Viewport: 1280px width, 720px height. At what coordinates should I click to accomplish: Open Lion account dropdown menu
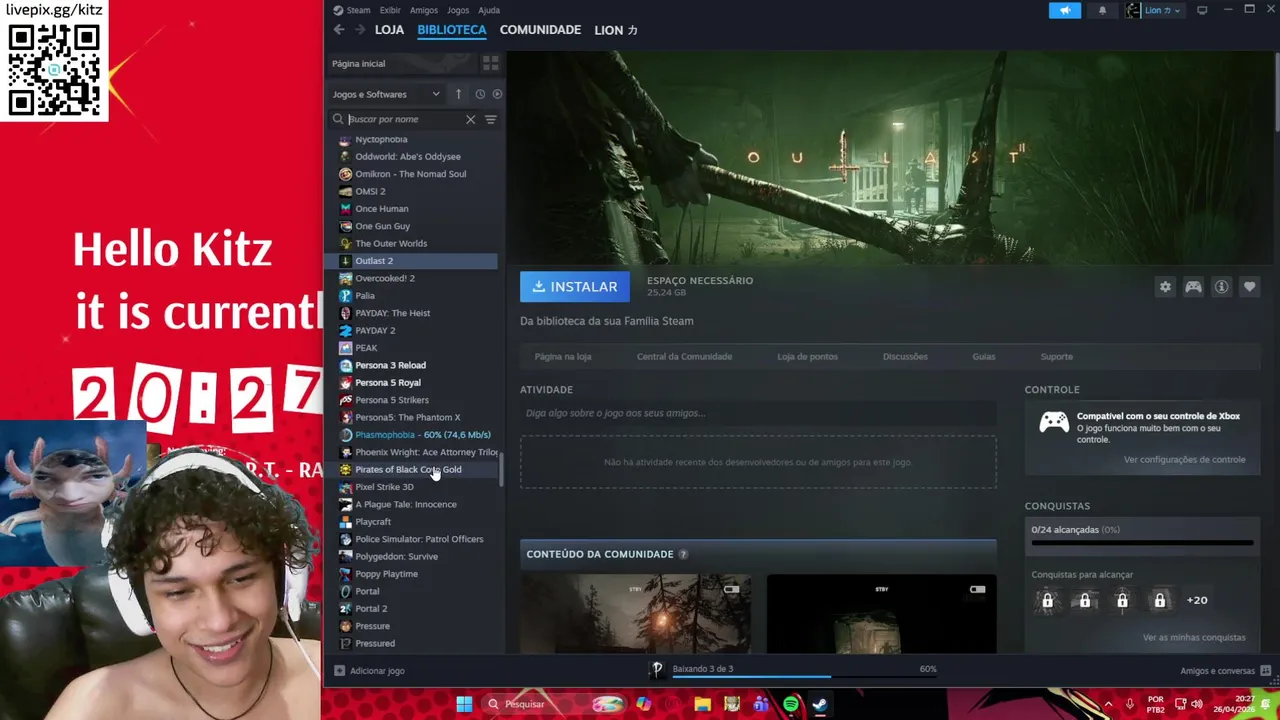point(1153,10)
